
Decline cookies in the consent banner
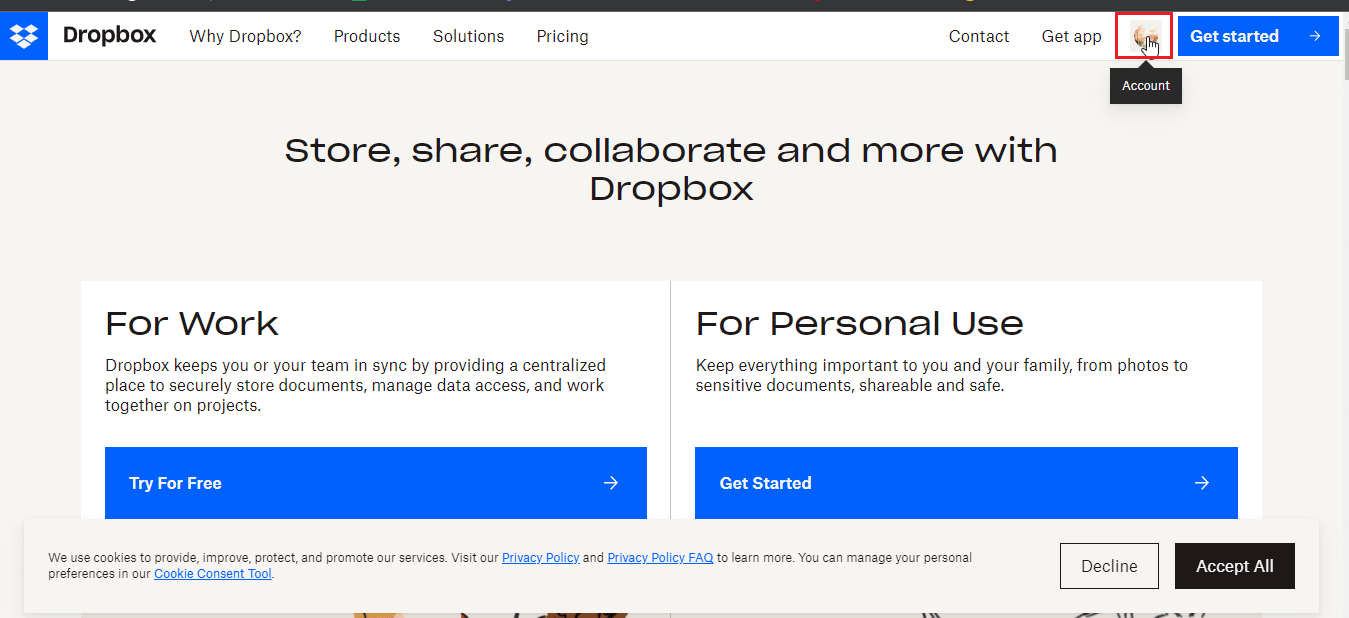[1109, 565]
